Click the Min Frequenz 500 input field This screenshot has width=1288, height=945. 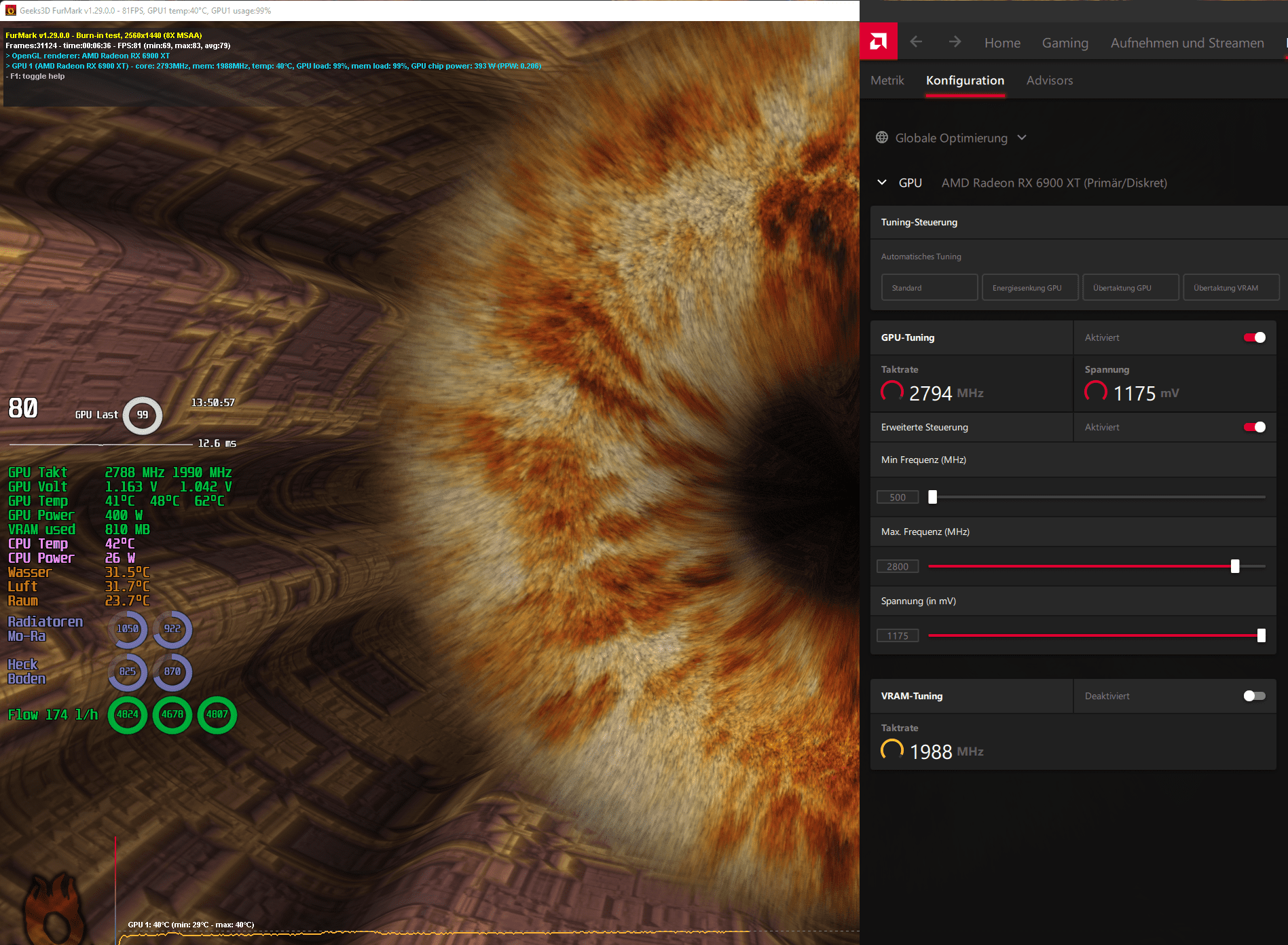[898, 497]
